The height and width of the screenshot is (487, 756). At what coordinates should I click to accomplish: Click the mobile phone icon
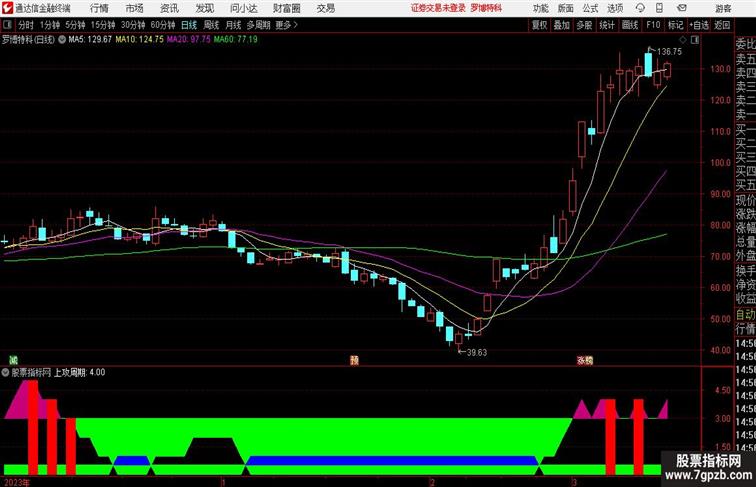tap(660, 8)
